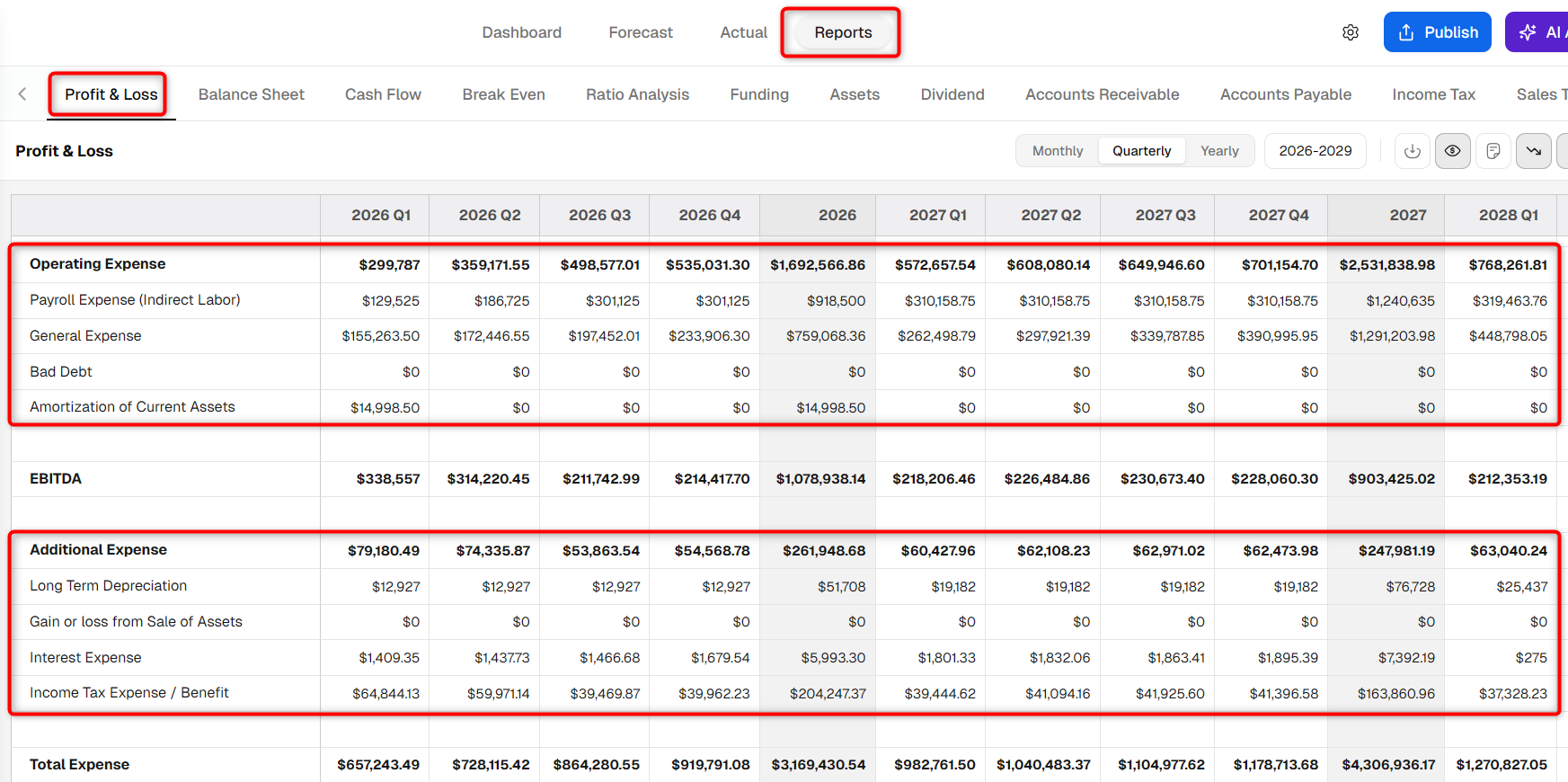Image resolution: width=1568 pixels, height=782 pixels.
Task: Select Yearly period view
Action: [1219, 151]
